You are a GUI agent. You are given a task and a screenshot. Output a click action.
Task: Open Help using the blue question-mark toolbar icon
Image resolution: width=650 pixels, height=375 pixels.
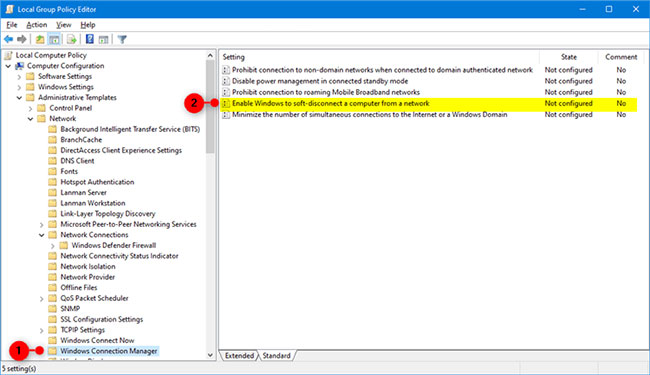tap(90, 39)
